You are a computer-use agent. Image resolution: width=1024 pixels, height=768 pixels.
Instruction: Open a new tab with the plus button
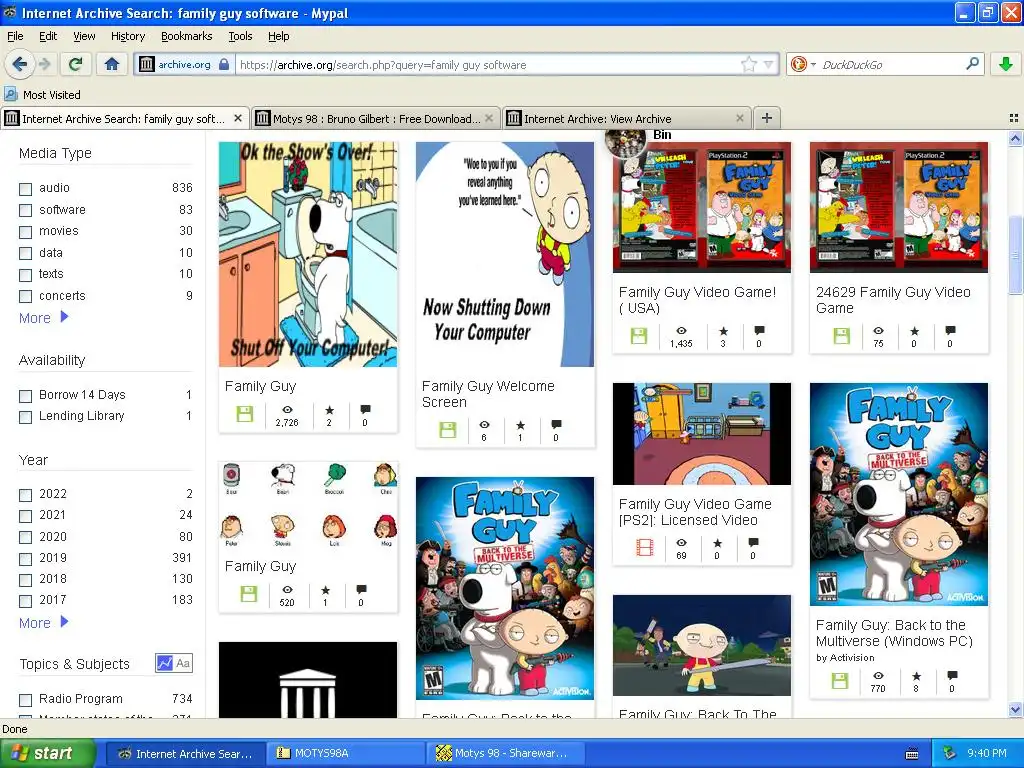pyautogui.click(x=767, y=118)
